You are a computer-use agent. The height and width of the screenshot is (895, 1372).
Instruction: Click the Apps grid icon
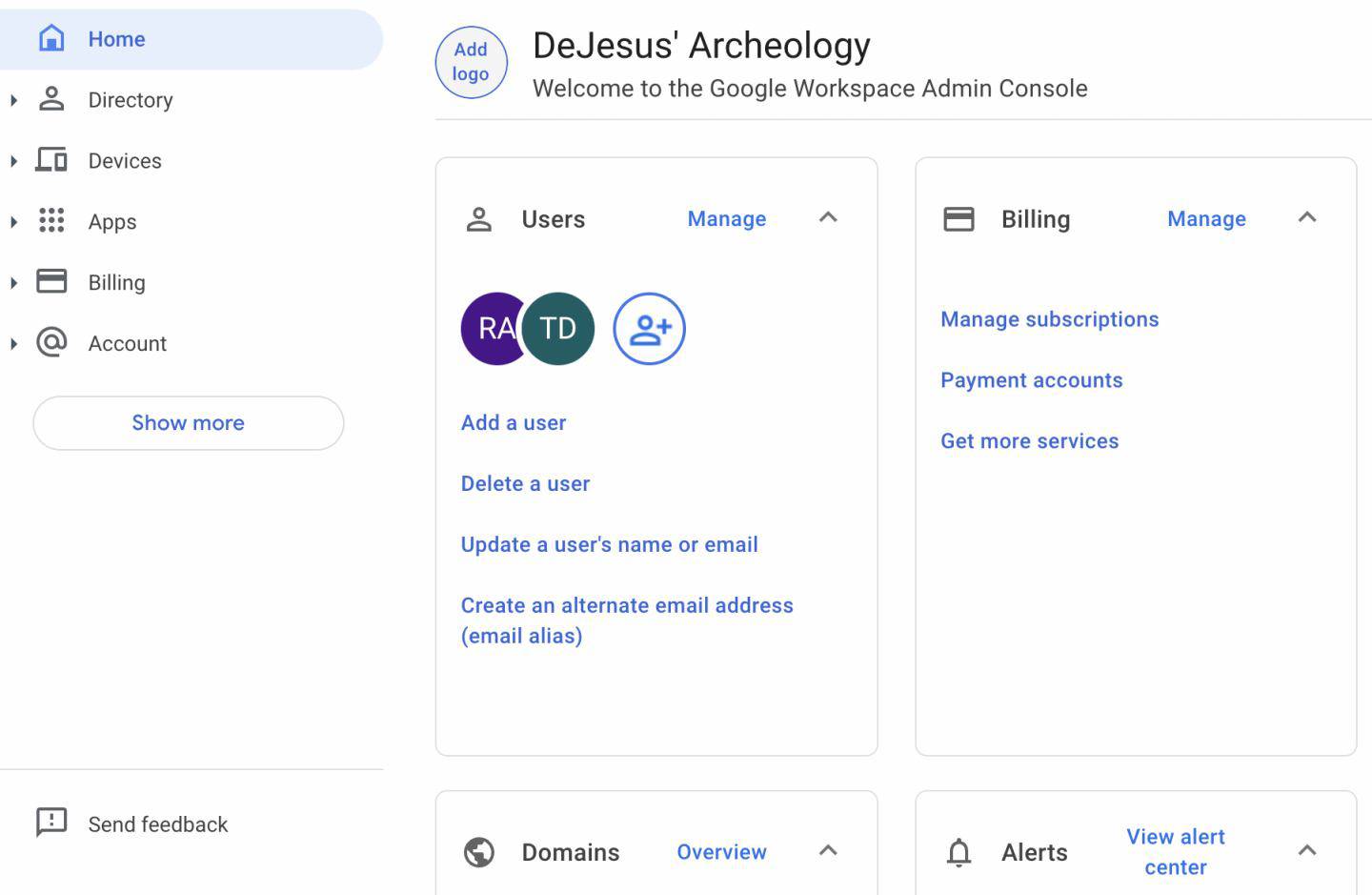51,221
